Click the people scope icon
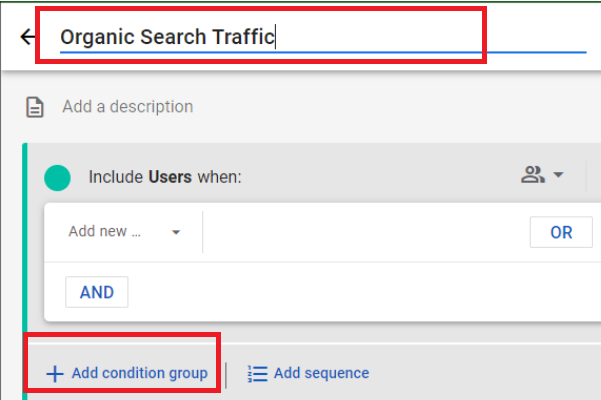 point(532,175)
